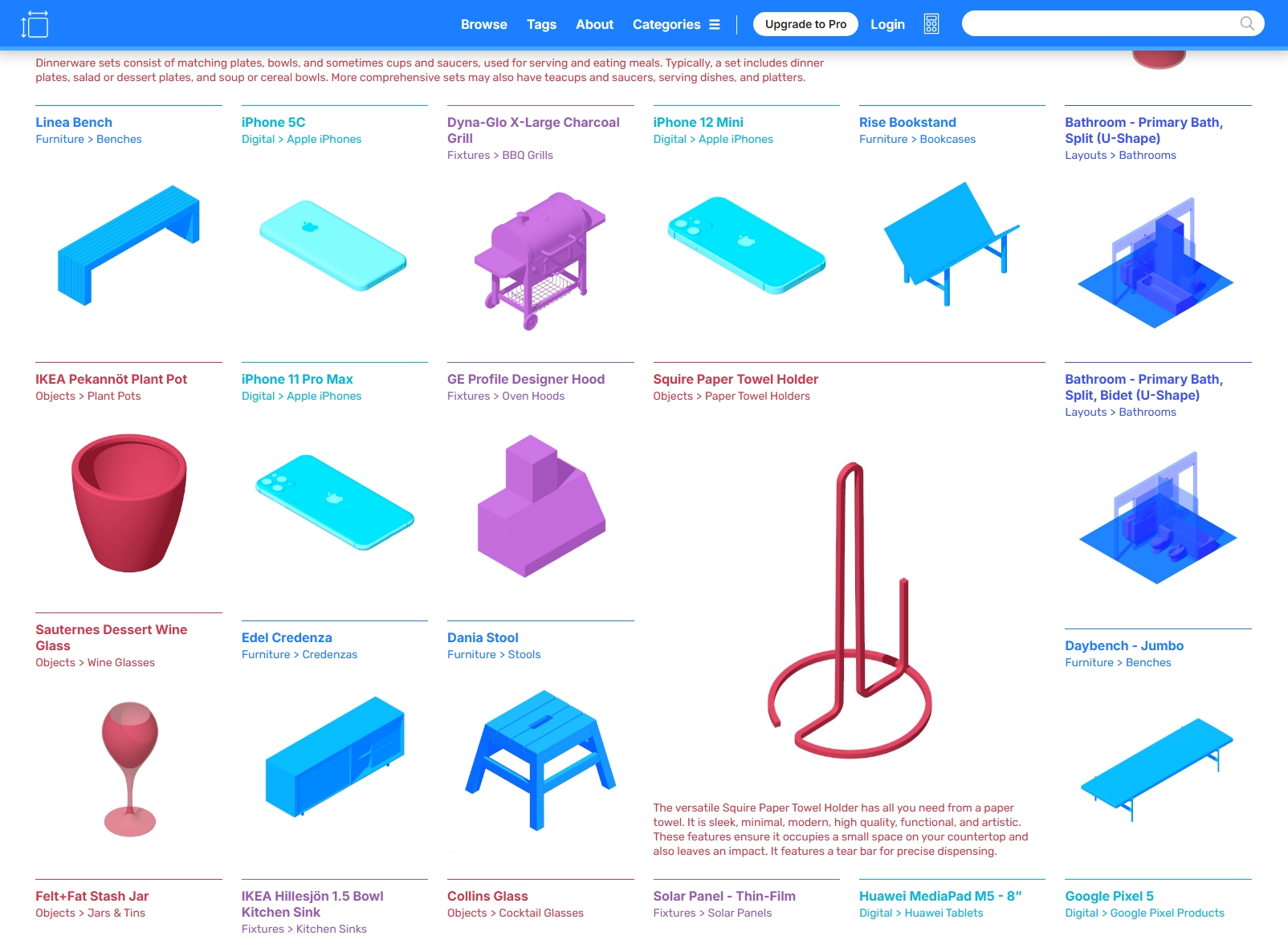Open the Sauternes Dessert Wine Glass image
Screen dimensions: 1288x952
[129, 769]
